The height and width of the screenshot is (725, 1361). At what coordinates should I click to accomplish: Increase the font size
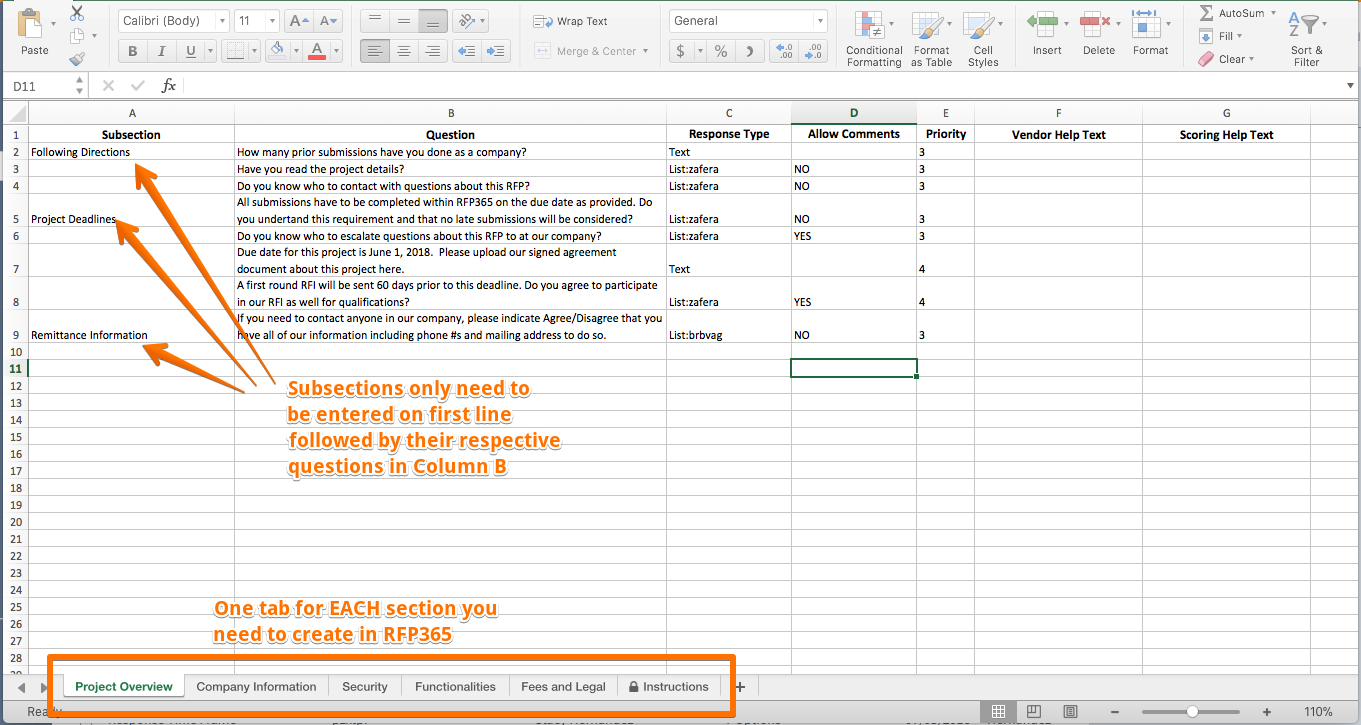pyautogui.click(x=298, y=21)
